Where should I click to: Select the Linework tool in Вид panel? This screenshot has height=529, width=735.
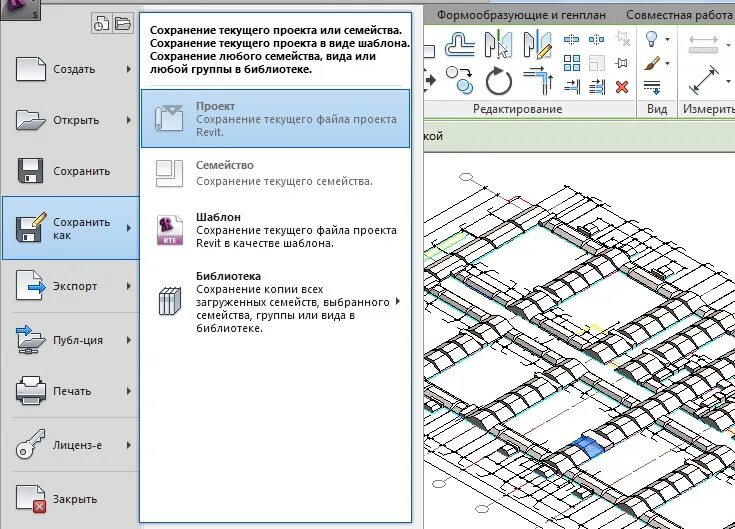point(652,87)
